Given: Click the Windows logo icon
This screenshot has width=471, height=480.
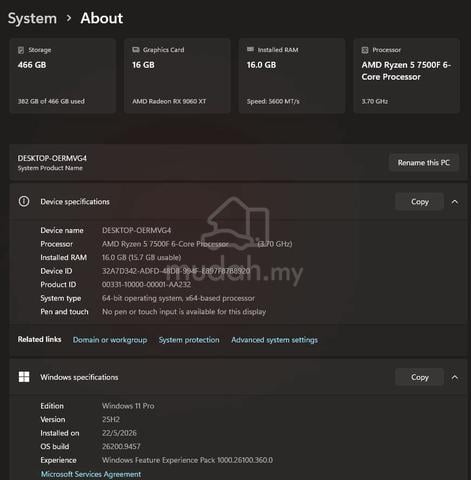Looking at the screenshot, I should pyautogui.click(x=24, y=377).
